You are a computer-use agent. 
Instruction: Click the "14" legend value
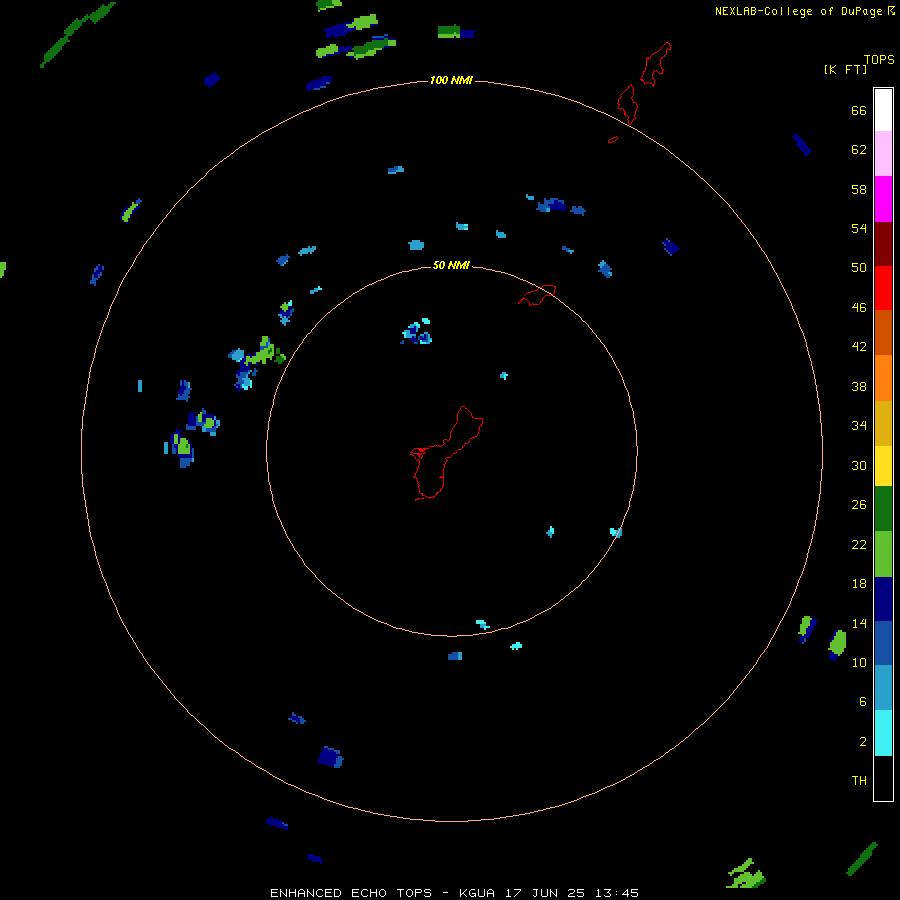[x=859, y=623]
